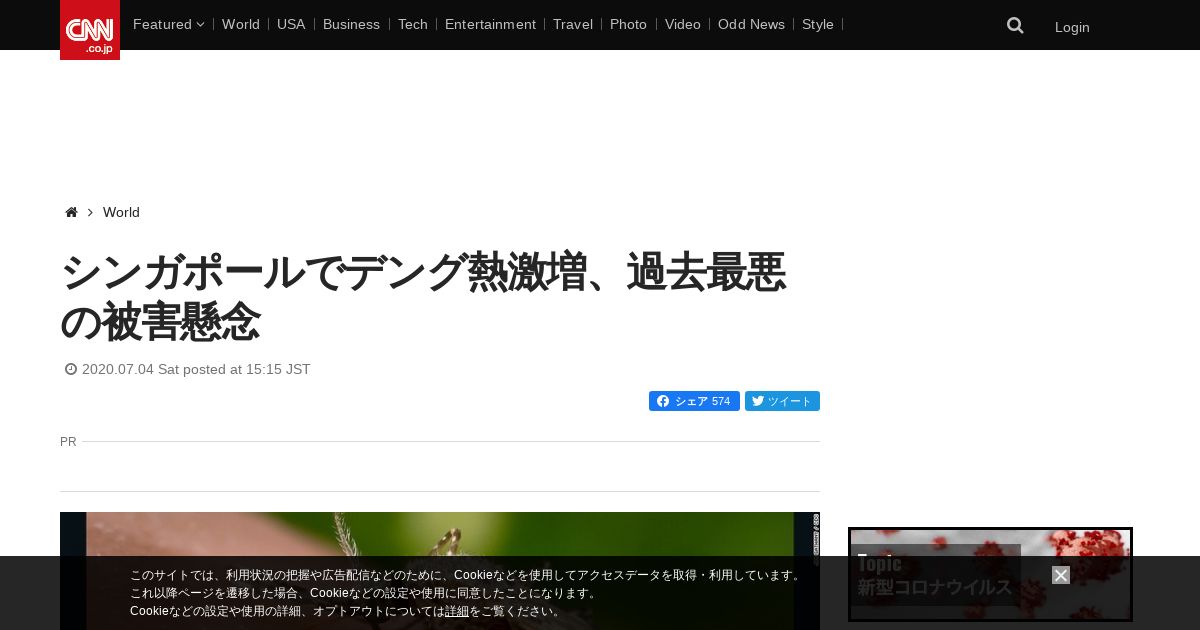Viewport: 1200px width, 630px height.
Task: Open the USA section
Action: [291, 24]
